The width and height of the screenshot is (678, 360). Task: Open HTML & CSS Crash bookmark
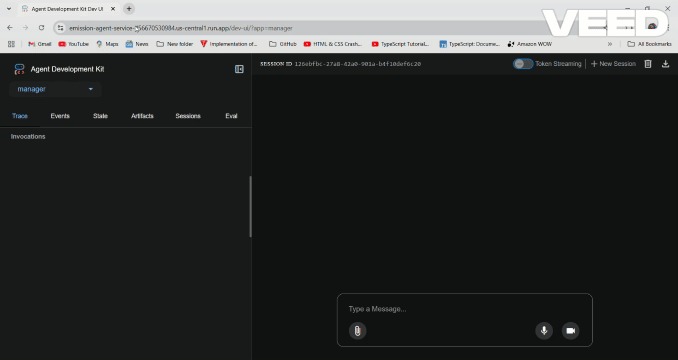(x=333, y=44)
